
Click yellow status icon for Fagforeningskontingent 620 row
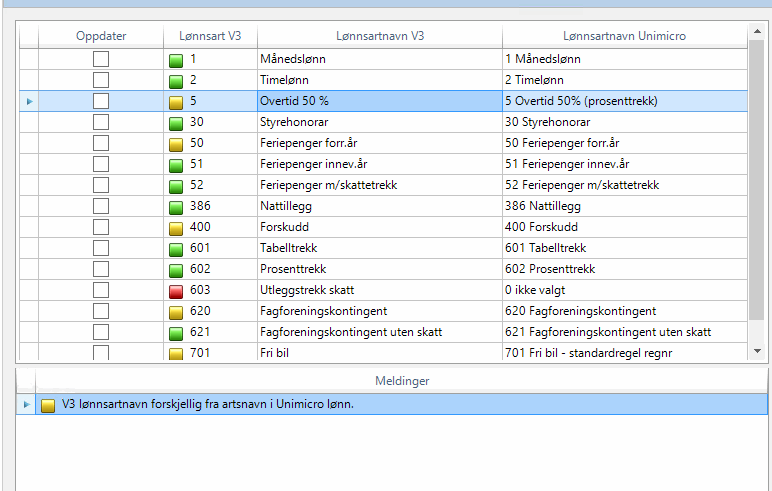(x=176, y=312)
